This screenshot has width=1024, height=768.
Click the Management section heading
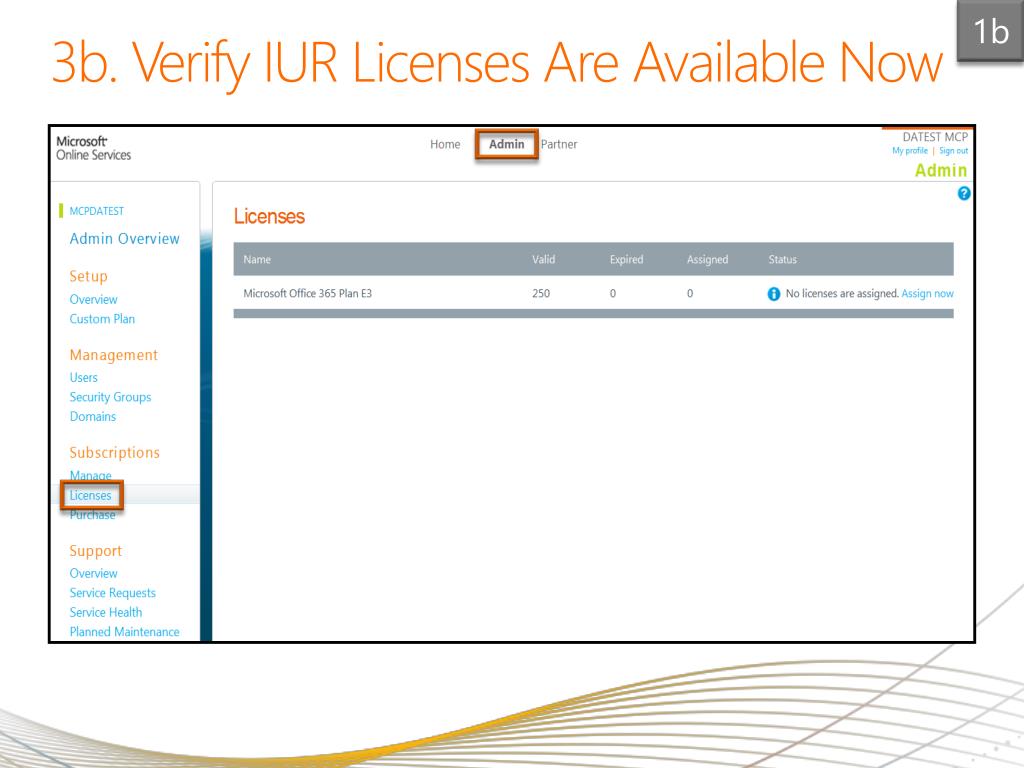(x=114, y=355)
